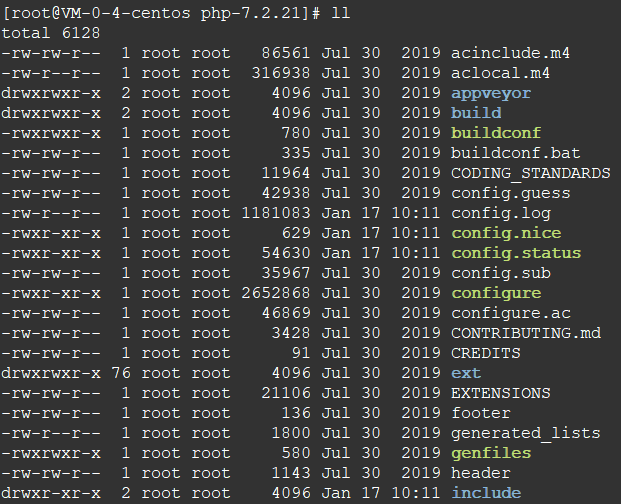Select the 'total 6128' line

(x=51, y=33)
